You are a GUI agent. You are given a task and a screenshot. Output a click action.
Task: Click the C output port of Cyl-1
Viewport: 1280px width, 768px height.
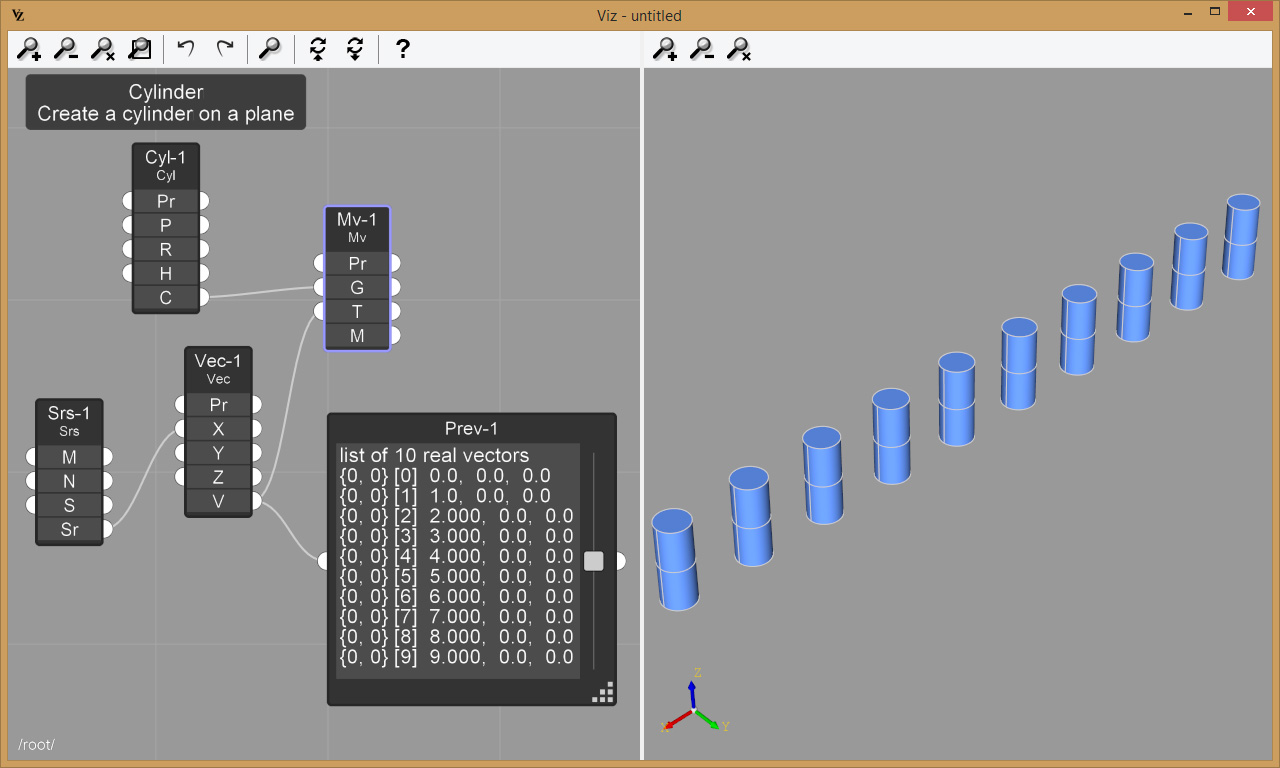tap(204, 297)
